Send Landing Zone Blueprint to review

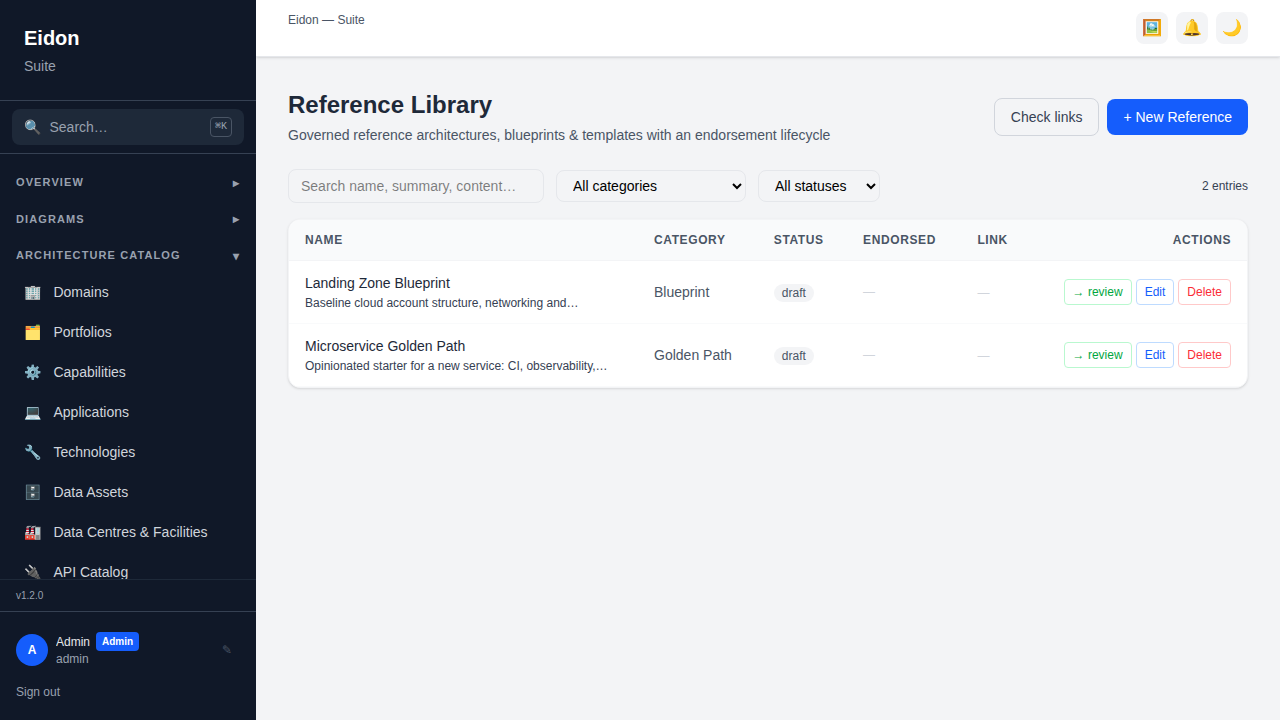click(1098, 292)
